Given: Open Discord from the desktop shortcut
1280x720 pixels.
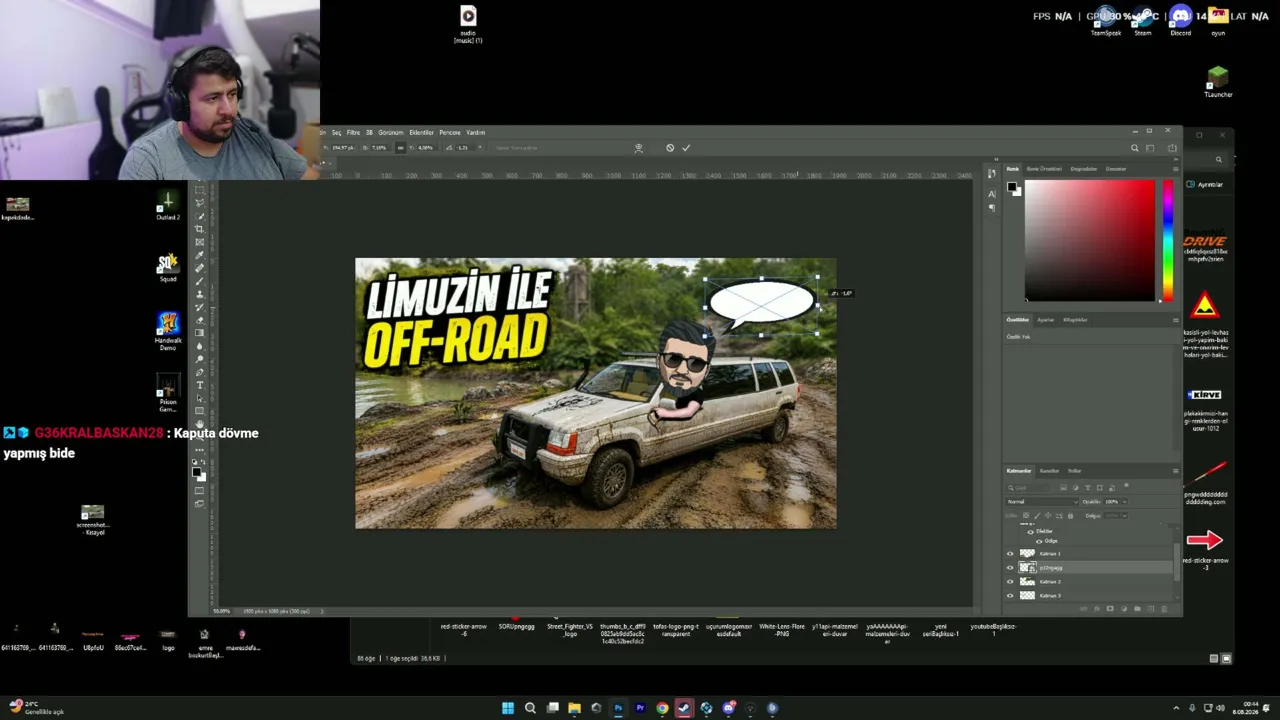Looking at the screenshot, I should pos(1181,20).
